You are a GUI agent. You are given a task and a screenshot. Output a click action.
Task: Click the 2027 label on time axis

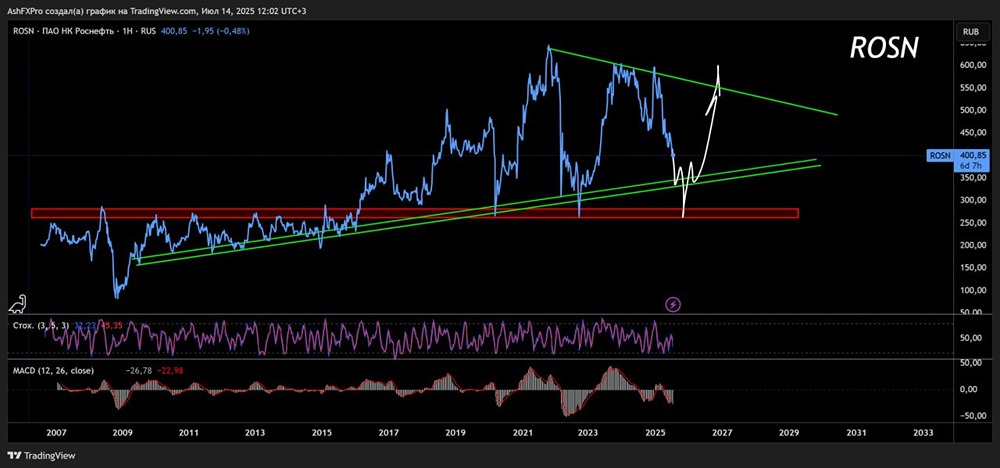tap(721, 433)
